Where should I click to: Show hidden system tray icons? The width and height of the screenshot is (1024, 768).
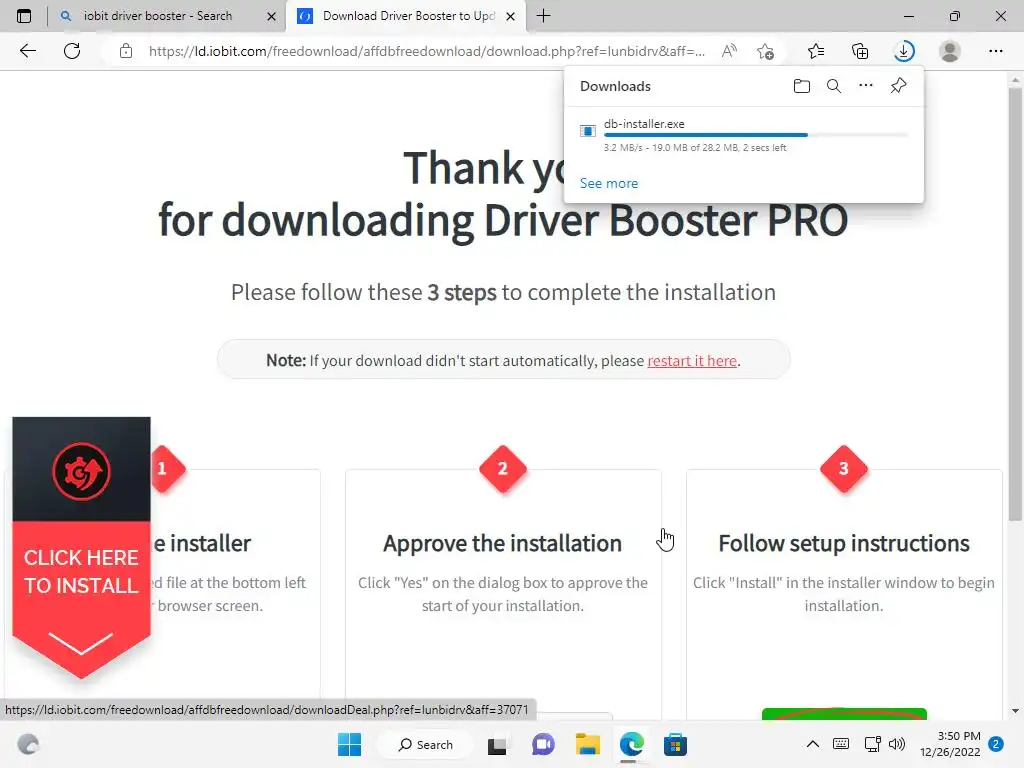pos(812,744)
